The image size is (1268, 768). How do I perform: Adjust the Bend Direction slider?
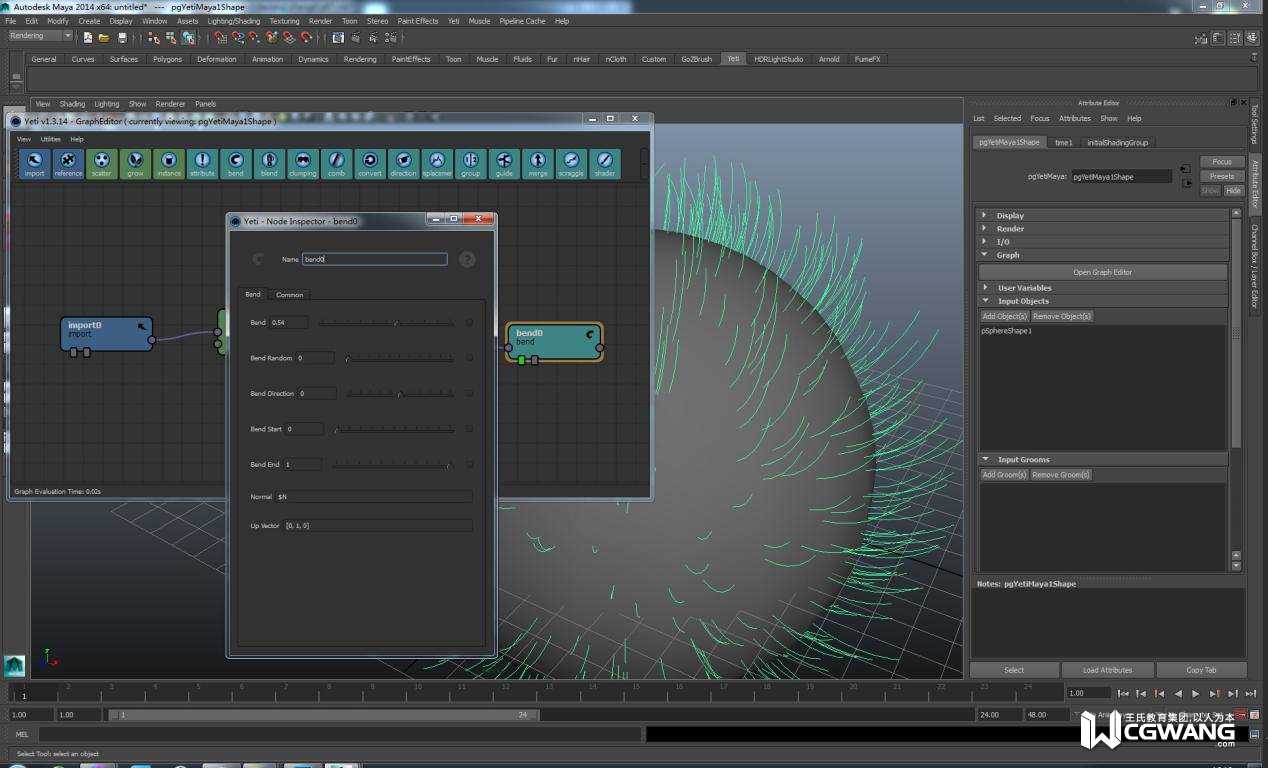click(400, 394)
